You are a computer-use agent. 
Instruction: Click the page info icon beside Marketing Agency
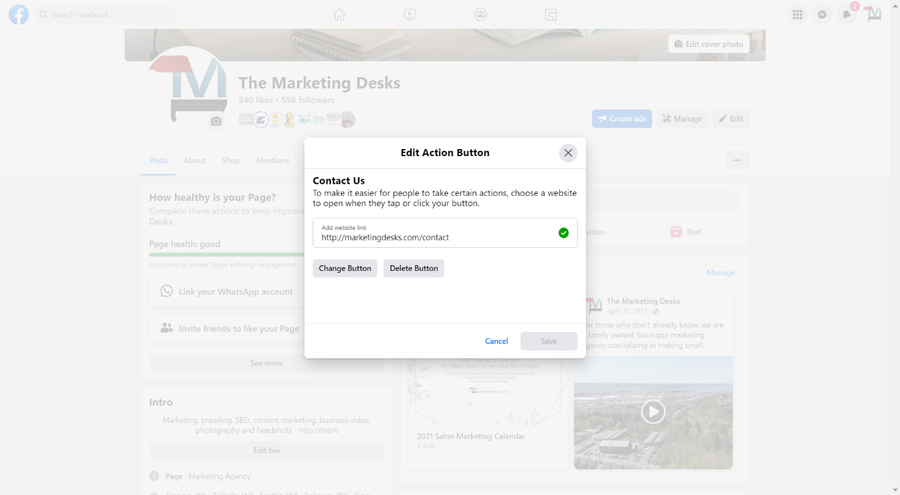click(154, 476)
